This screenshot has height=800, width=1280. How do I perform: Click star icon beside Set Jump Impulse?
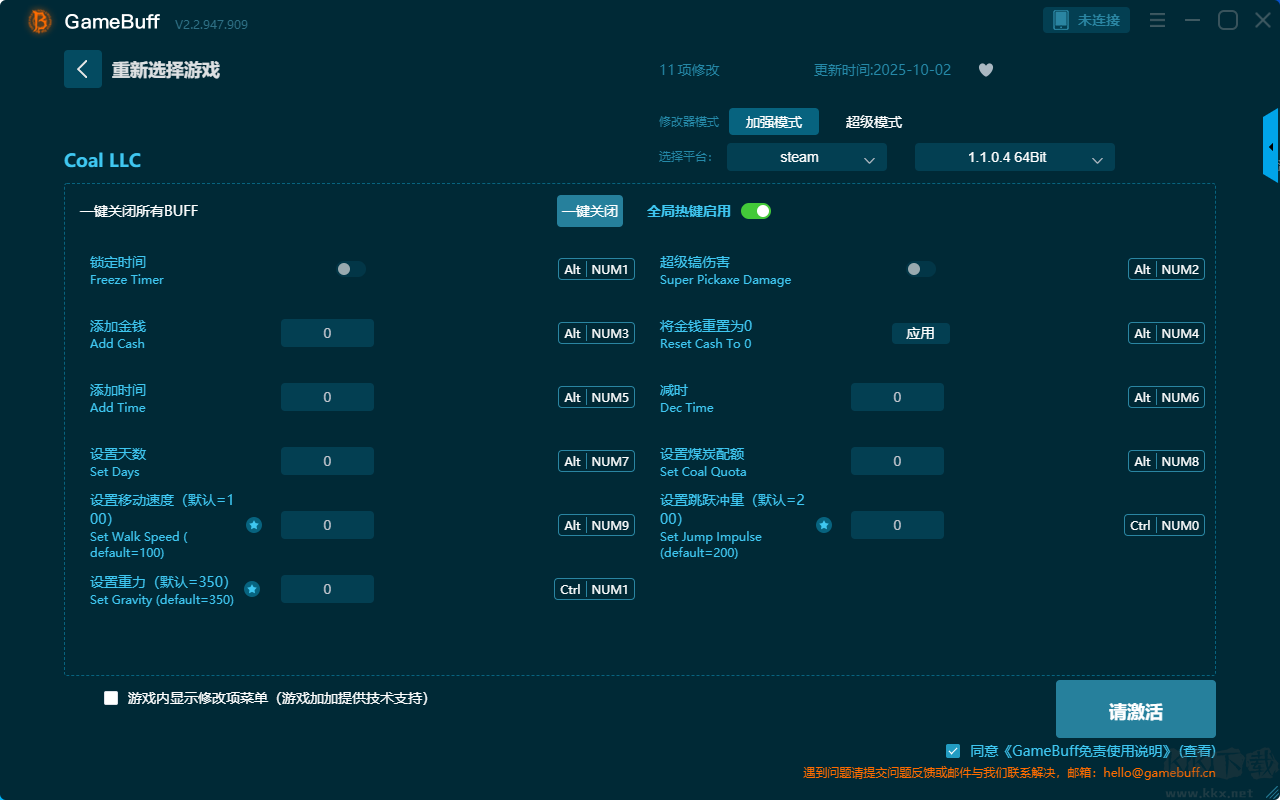(824, 525)
